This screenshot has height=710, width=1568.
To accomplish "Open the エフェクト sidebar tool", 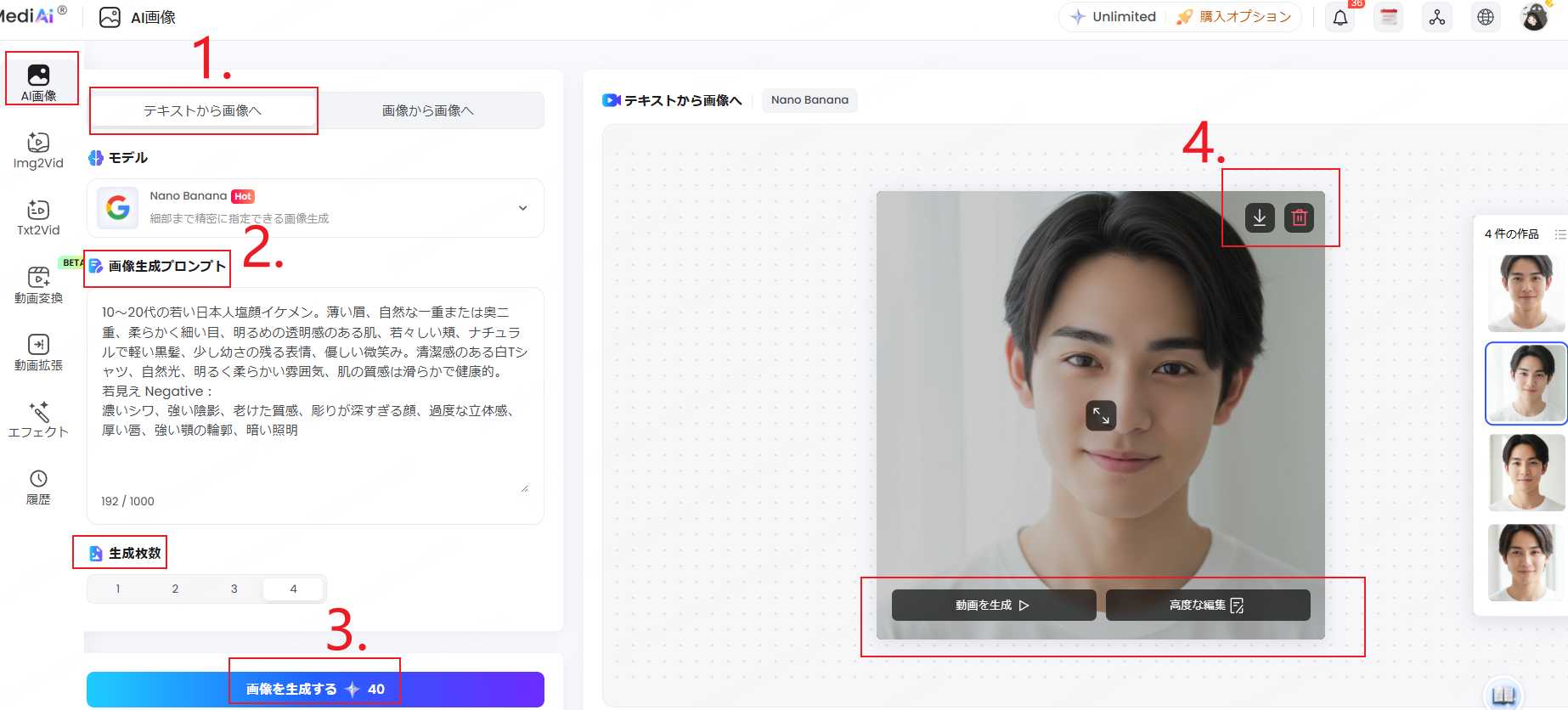I will point(38,420).
